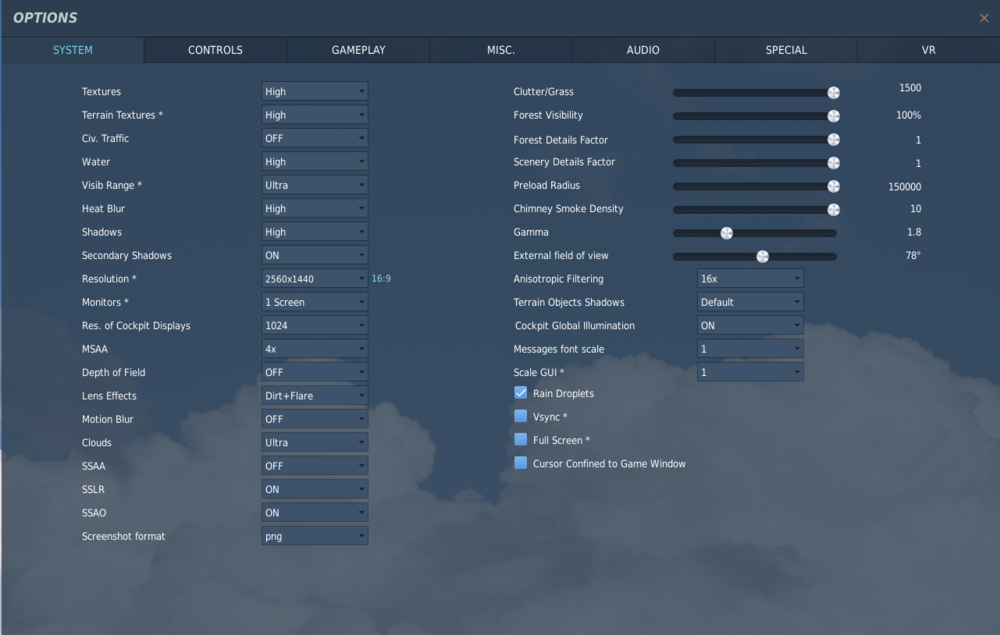Disable the Rain Droplets checkbox

[520, 392]
